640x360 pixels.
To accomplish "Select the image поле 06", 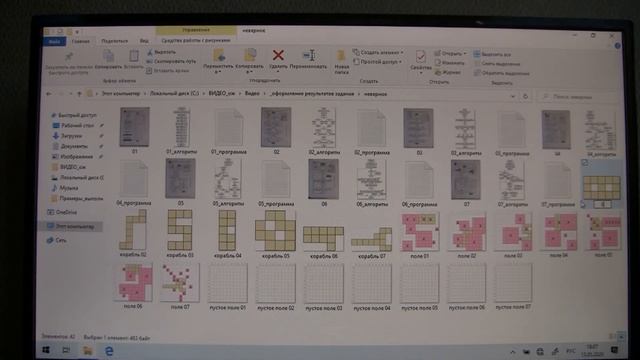I will (x=133, y=286).
